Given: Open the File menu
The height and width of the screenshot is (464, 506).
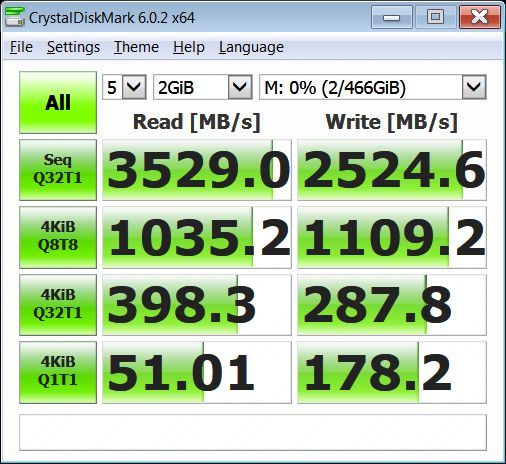Looking at the screenshot, I should pyautogui.click(x=21, y=47).
